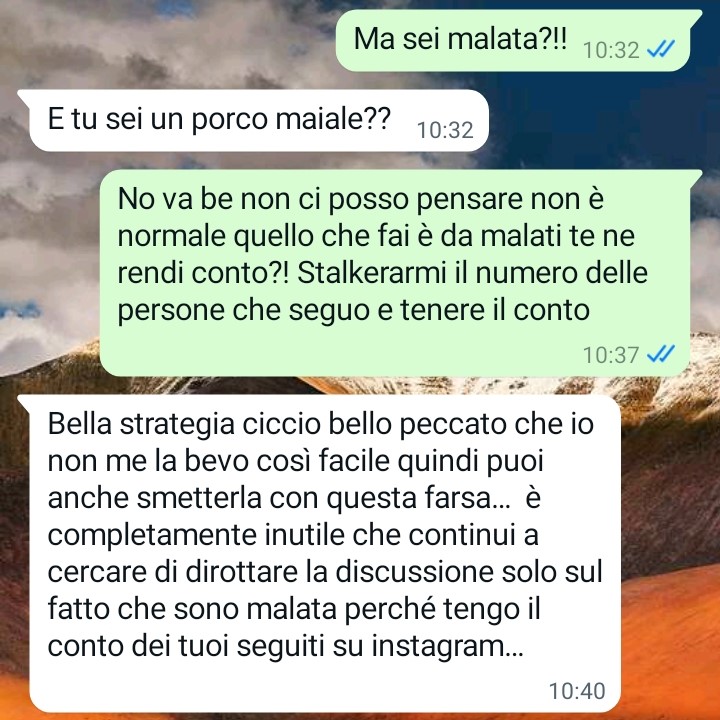The width and height of the screenshot is (720, 720).
Task: Click the word 'maiale??' in second message
Action: point(333,119)
